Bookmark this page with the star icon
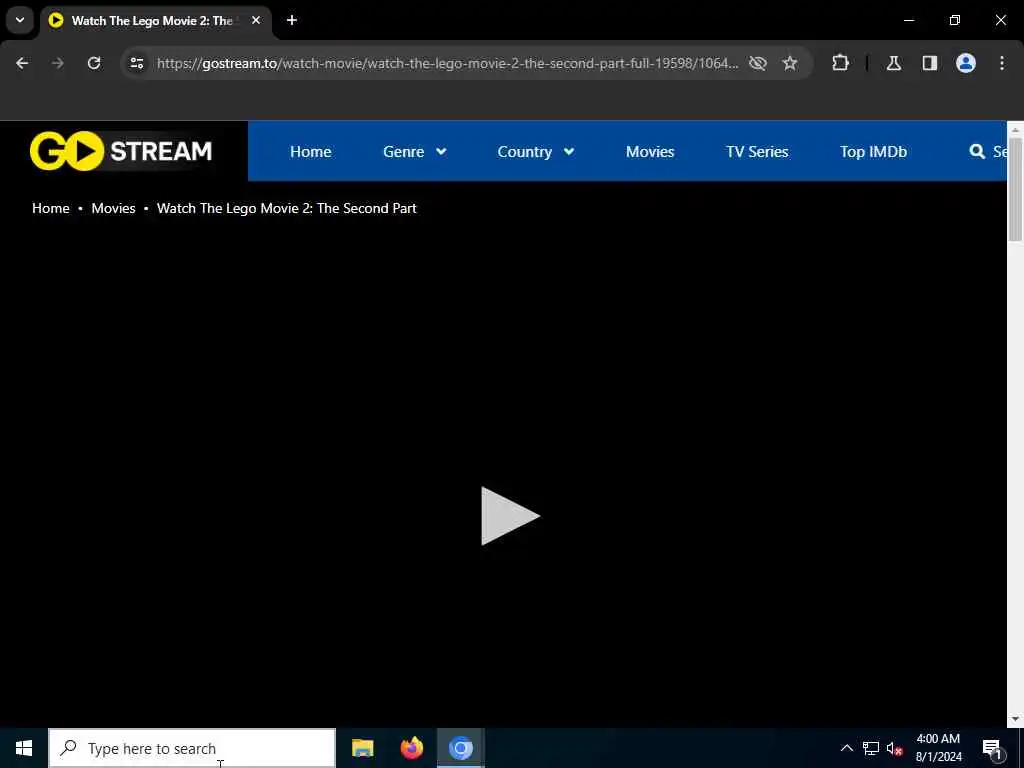 point(790,63)
